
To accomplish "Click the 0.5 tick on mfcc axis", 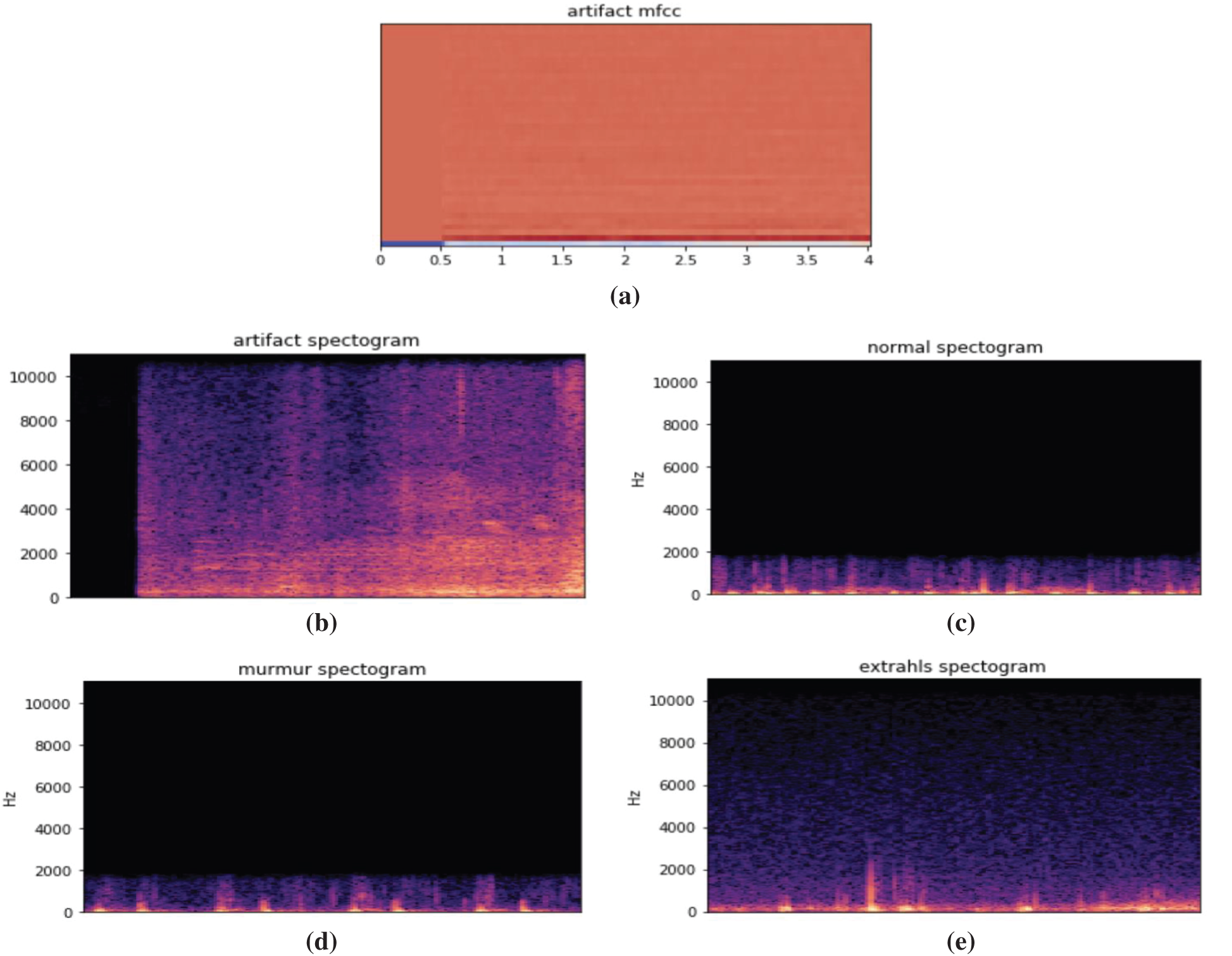I will [x=440, y=260].
